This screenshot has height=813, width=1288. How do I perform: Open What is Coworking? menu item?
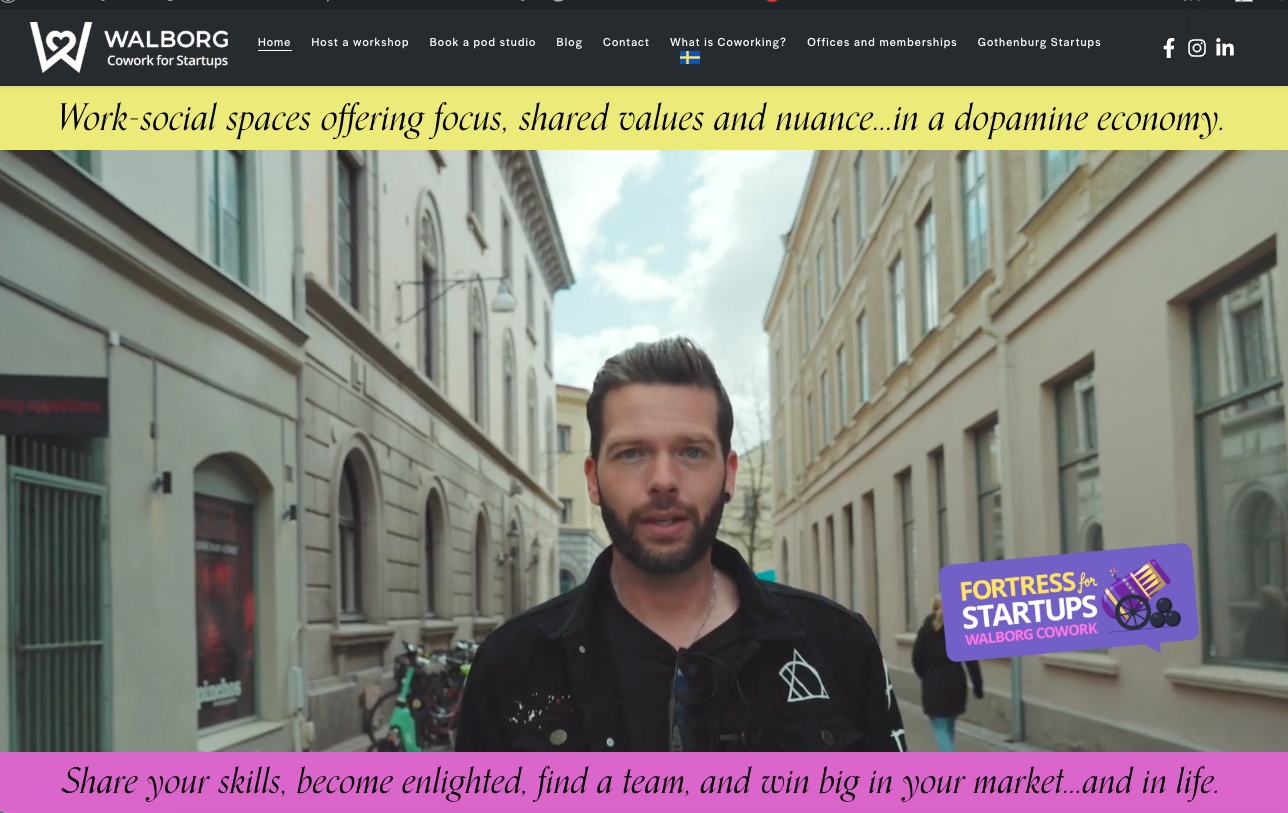(x=727, y=42)
